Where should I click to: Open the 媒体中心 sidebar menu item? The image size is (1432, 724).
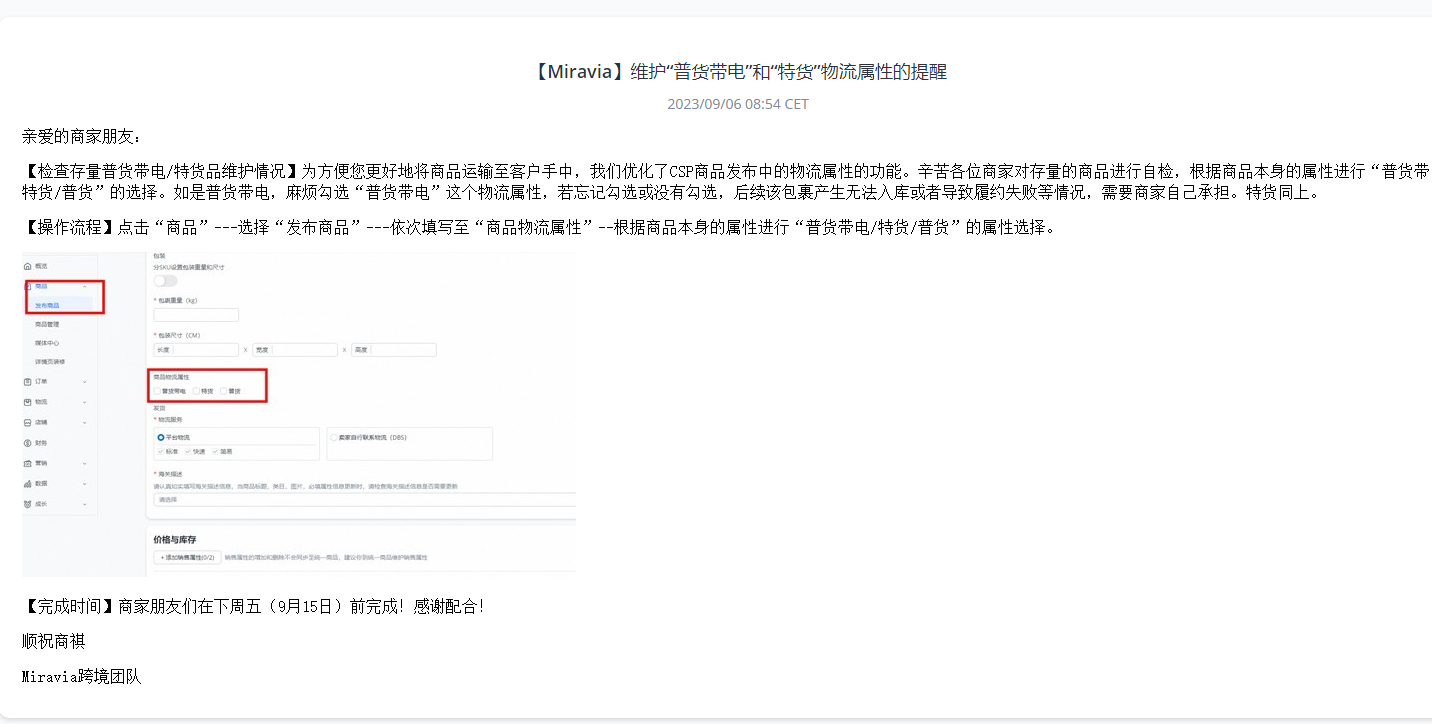[47, 343]
